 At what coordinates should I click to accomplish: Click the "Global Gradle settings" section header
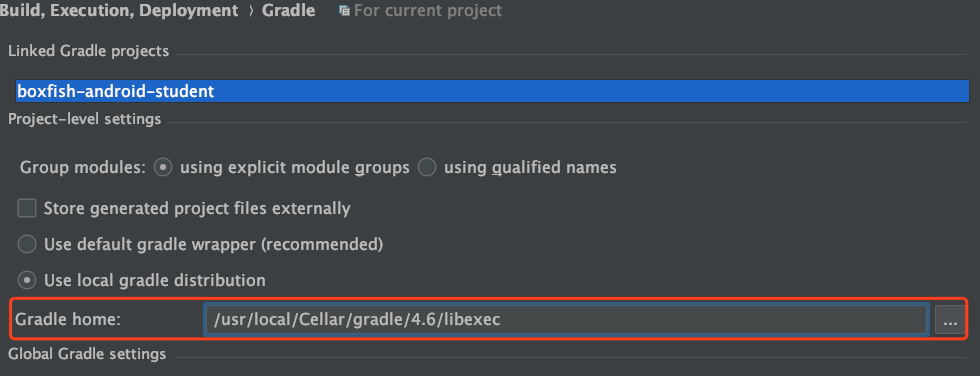point(87,354)
